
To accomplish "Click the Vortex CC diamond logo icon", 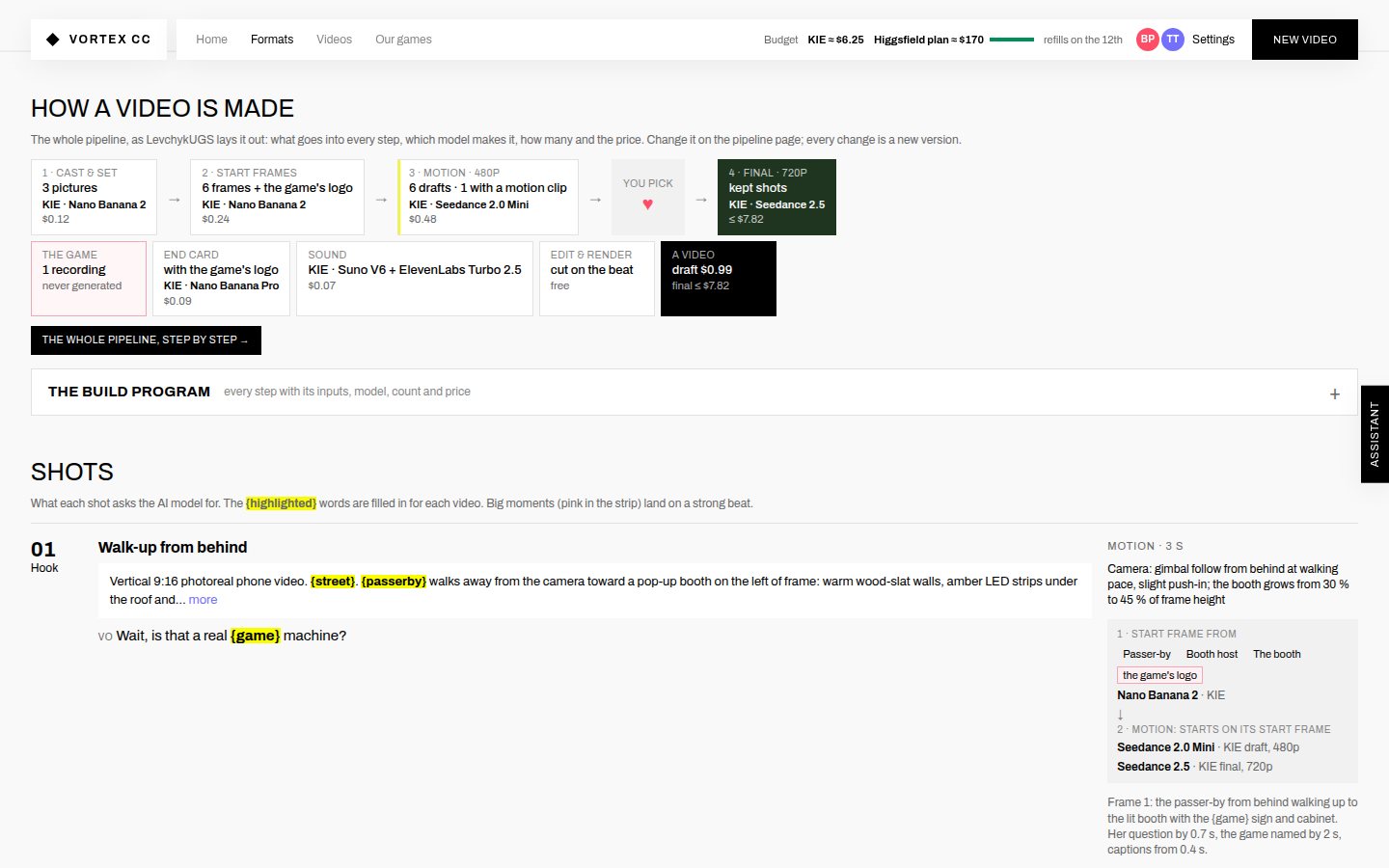I will click(x=53, y=40).
